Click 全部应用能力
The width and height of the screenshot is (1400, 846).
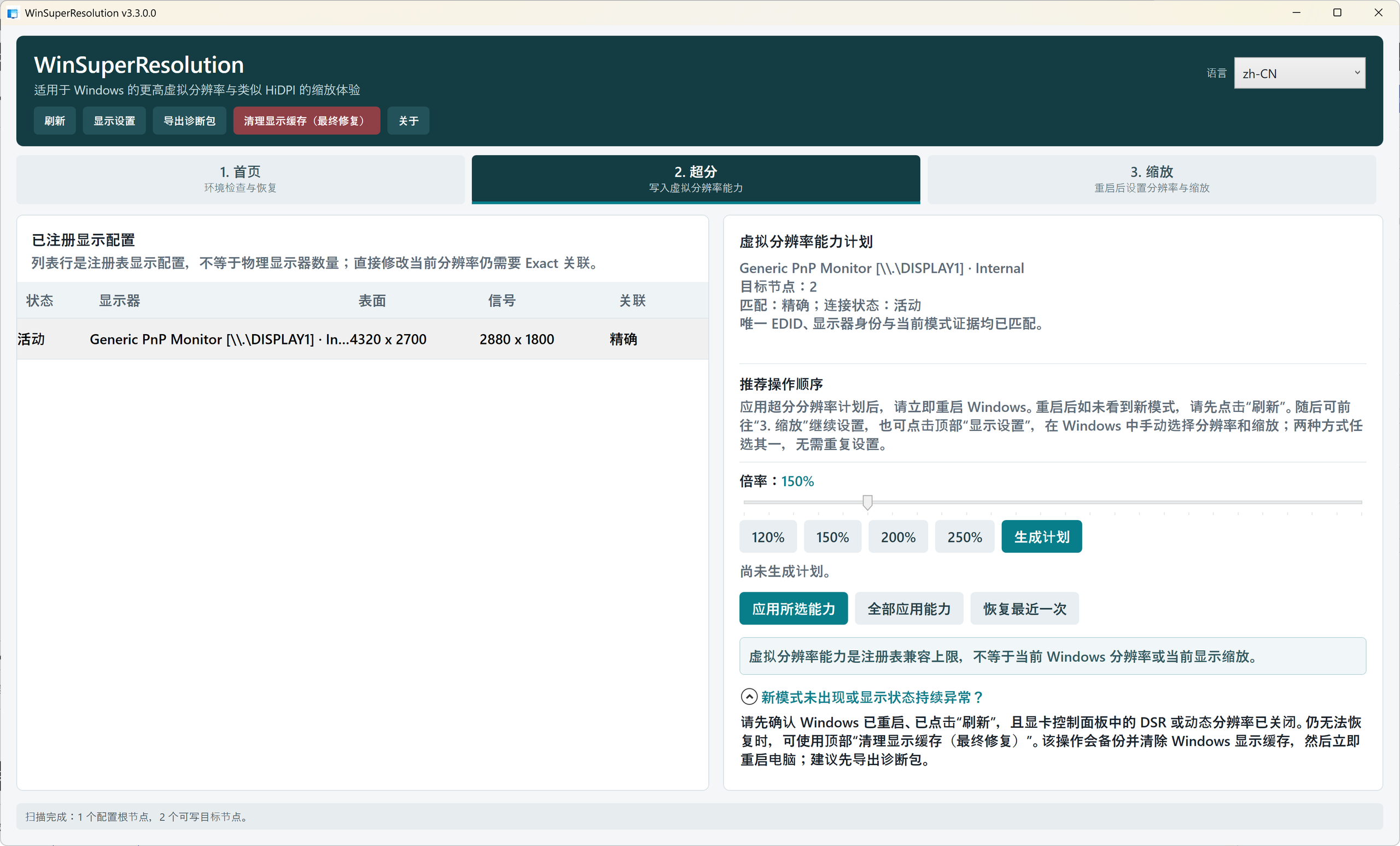coord(909,609)
